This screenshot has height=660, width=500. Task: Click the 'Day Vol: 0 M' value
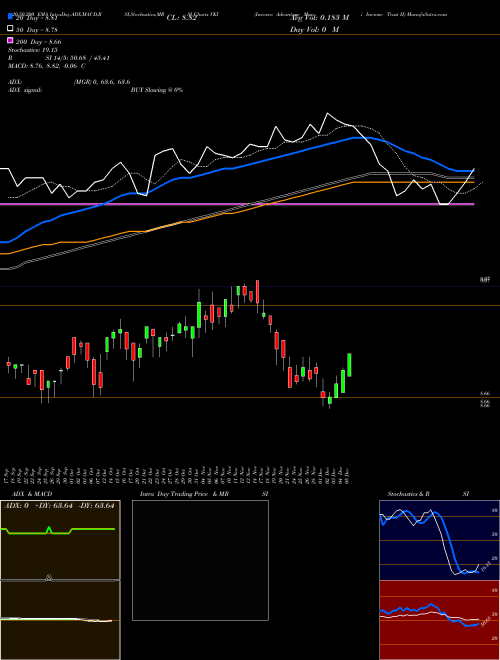point(314,29)
